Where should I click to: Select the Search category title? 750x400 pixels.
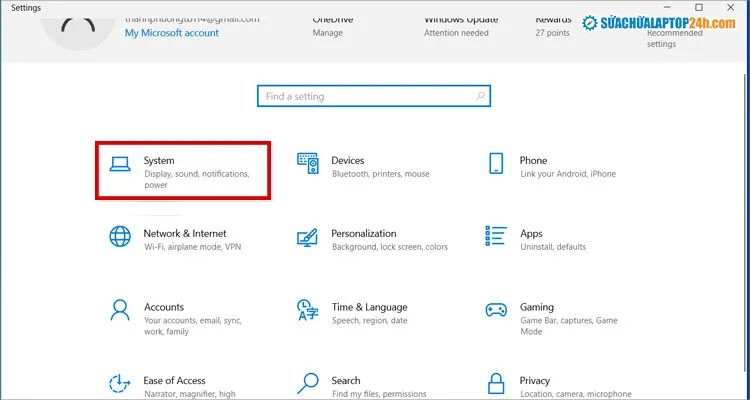[x=346, y=380]
